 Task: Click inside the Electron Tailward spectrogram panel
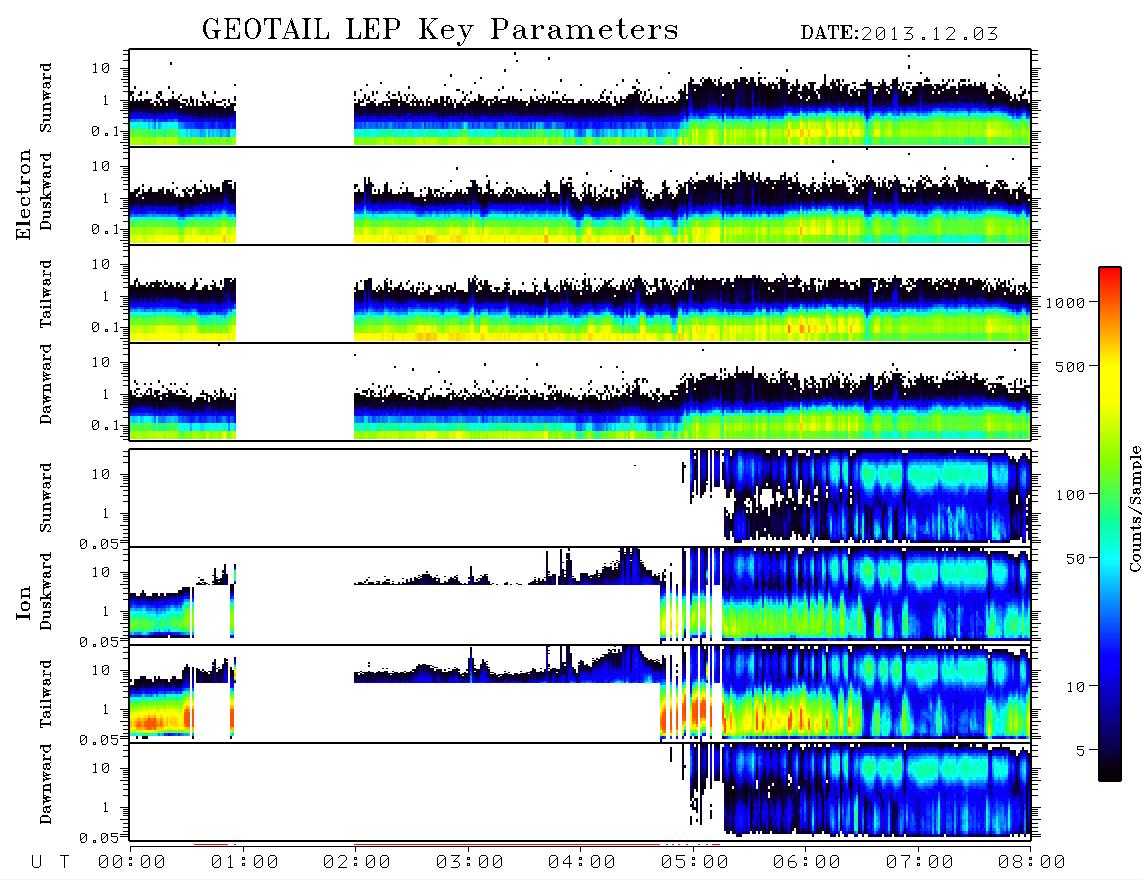(580, 294)
